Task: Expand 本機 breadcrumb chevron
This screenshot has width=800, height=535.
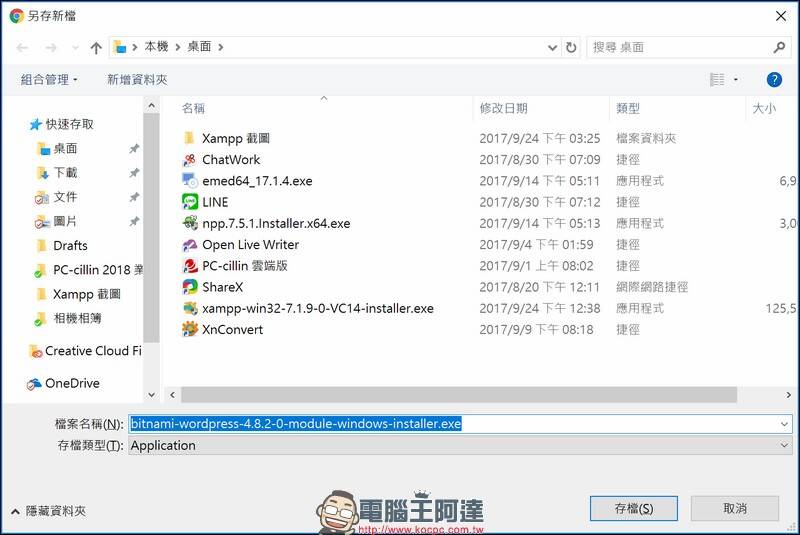Action: 178,47
